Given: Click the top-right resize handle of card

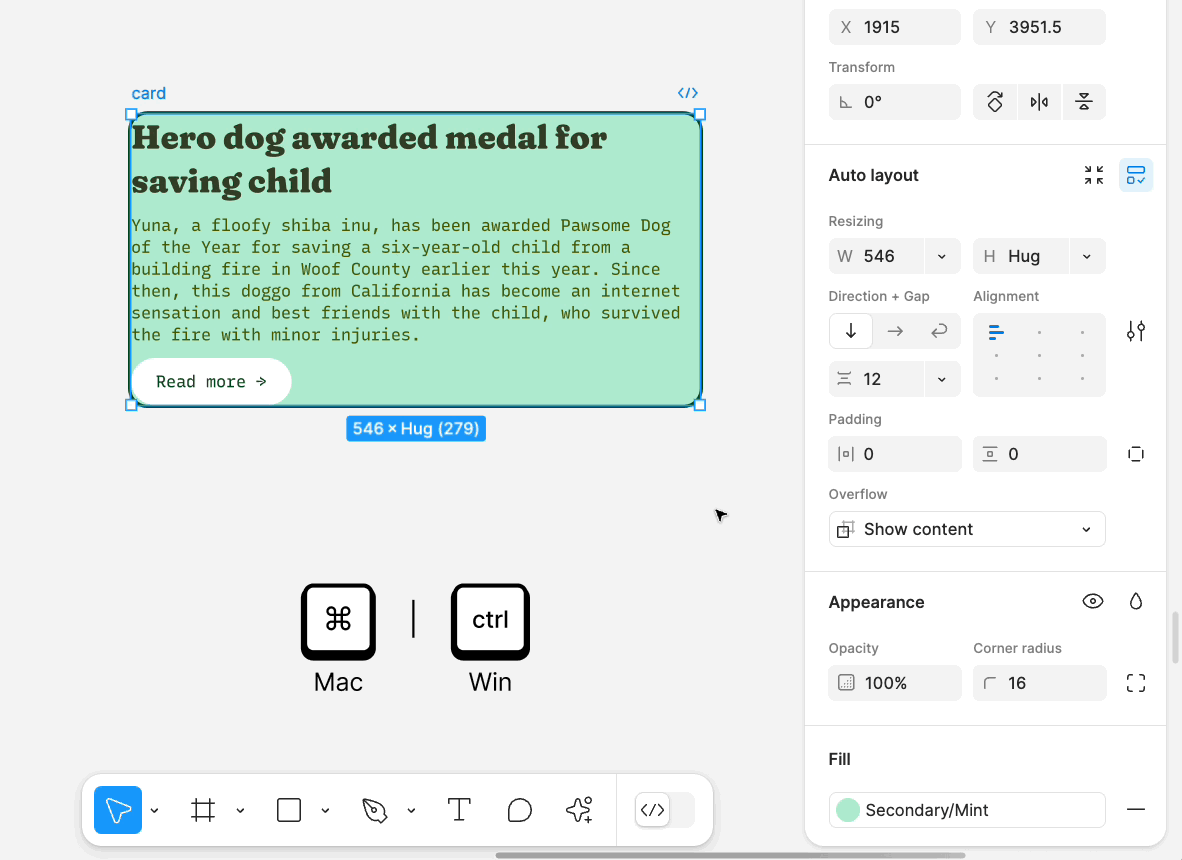Looking at the screenshot, I should (700, 115).
